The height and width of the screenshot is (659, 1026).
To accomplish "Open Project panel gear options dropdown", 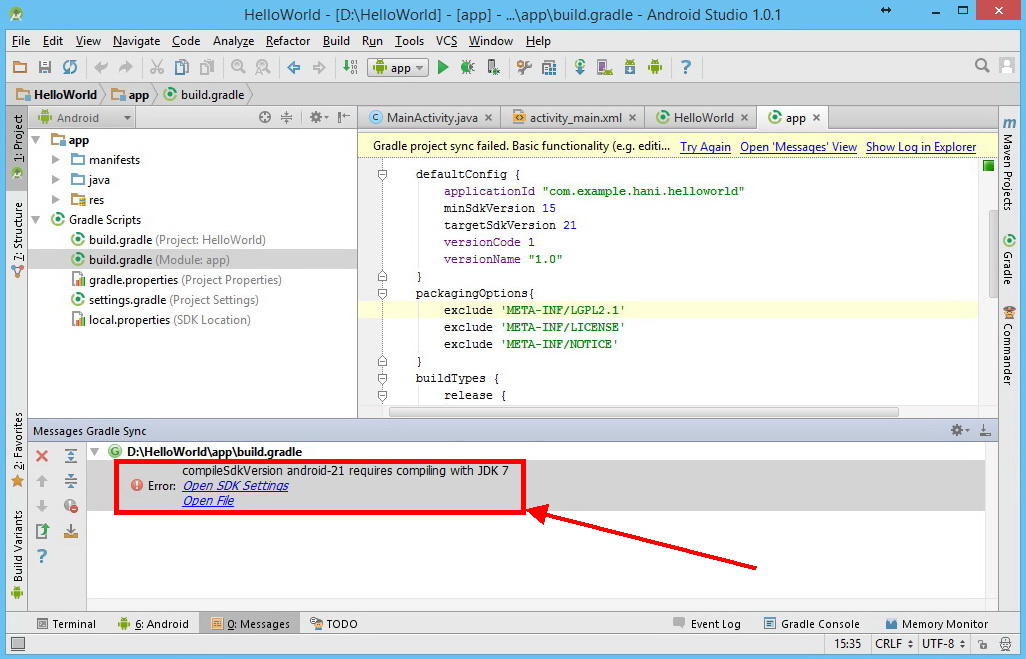I will coord(319,117).
